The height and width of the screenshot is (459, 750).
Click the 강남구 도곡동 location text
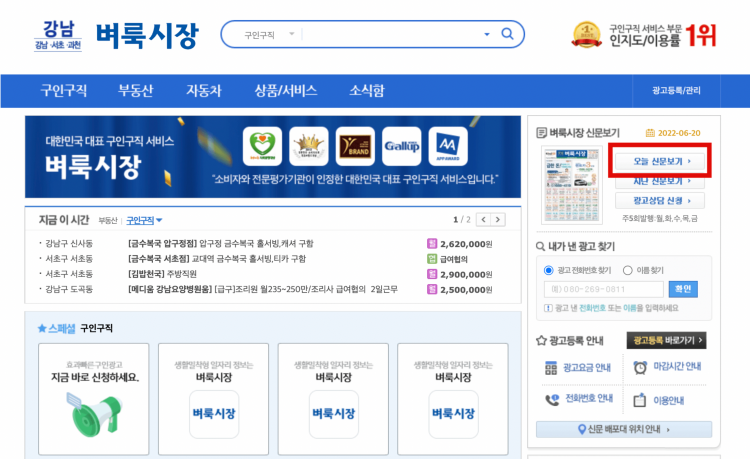point(69,289)
